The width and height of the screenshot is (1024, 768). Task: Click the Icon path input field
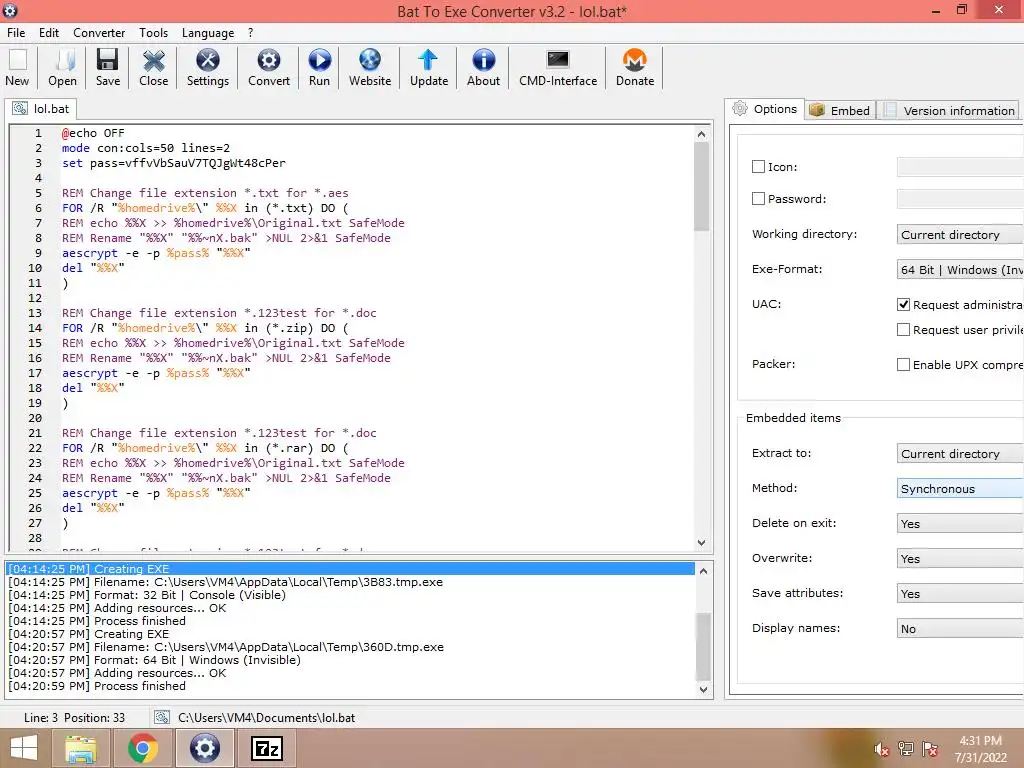(x=960, y=167)
